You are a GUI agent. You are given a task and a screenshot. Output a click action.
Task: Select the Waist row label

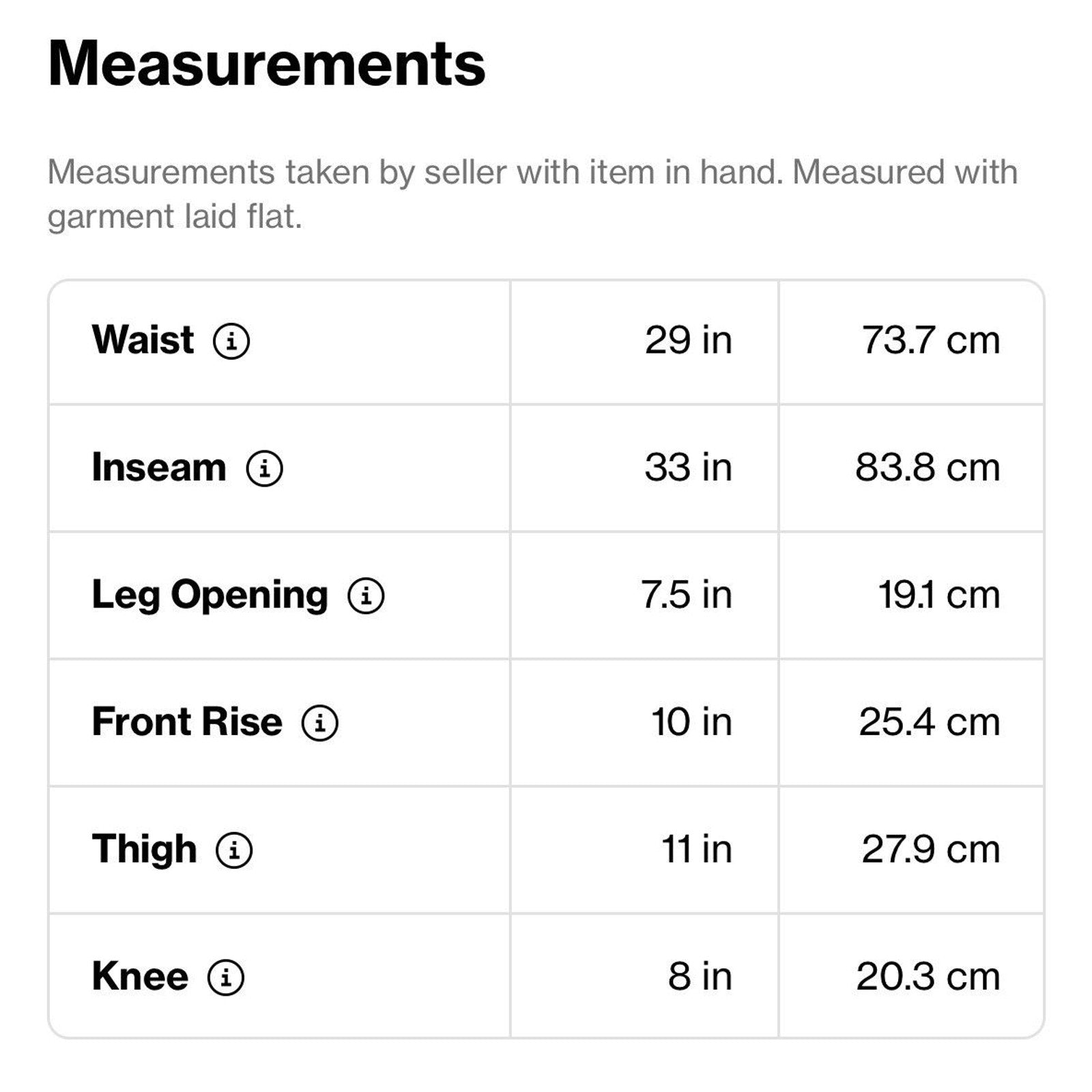[143, 340]
